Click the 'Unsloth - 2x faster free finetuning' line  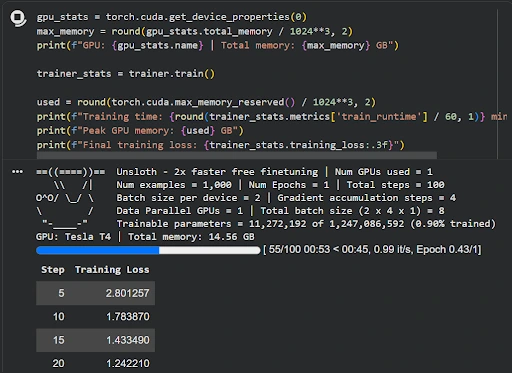(x=274, y=172)
